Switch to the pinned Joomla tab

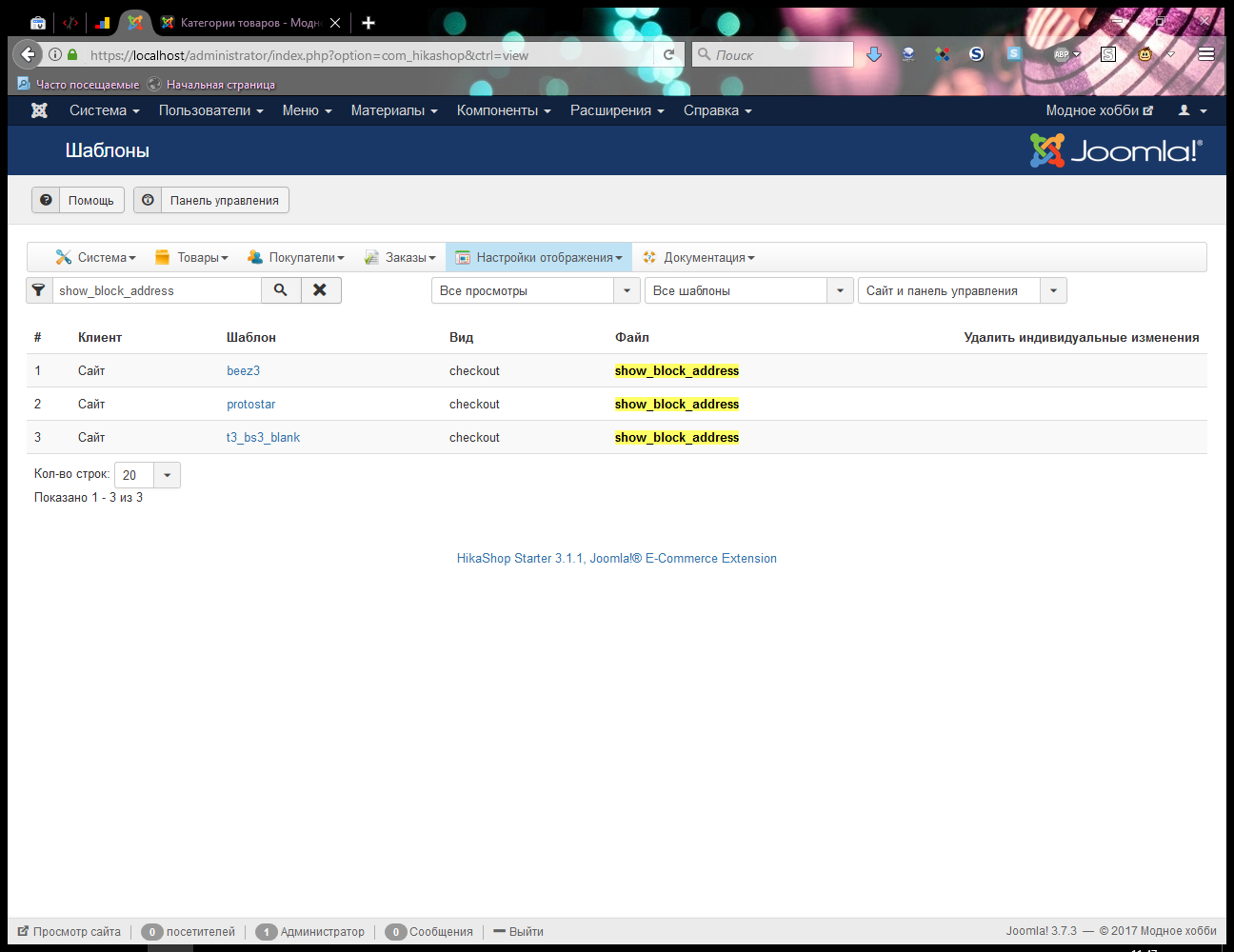click(x=135, y=23)
